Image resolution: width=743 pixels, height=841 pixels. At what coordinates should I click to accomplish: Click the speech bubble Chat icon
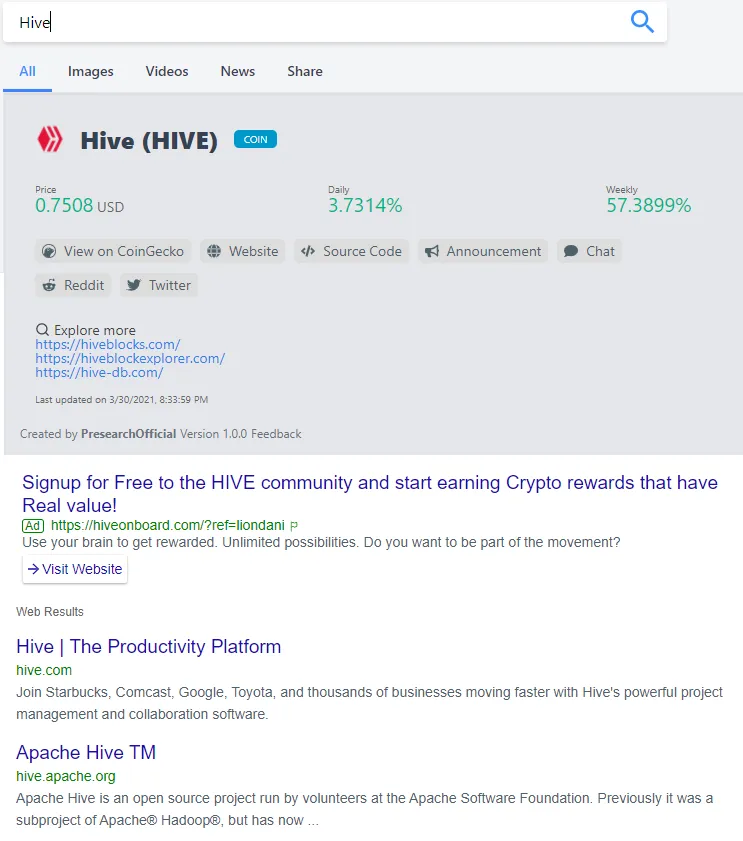[x=571, y=252]
